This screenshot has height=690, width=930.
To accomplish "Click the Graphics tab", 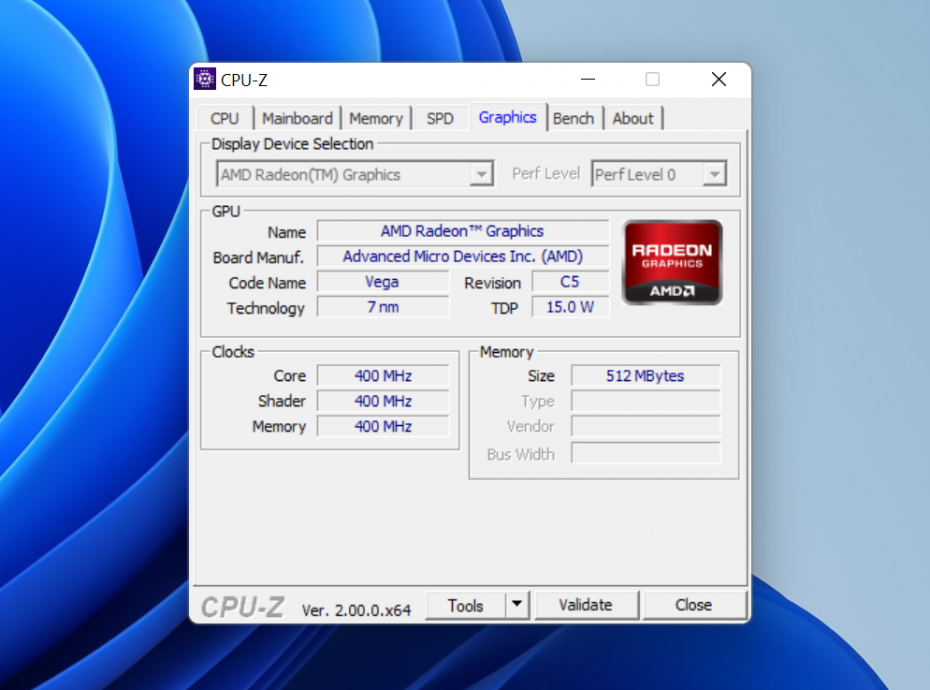I will 508,117.
